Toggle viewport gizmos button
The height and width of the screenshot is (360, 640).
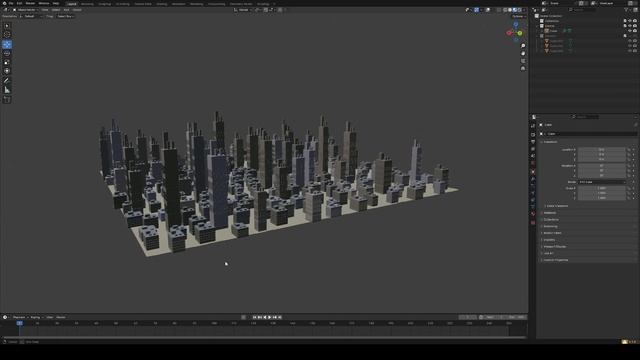[x=476, y=10]
